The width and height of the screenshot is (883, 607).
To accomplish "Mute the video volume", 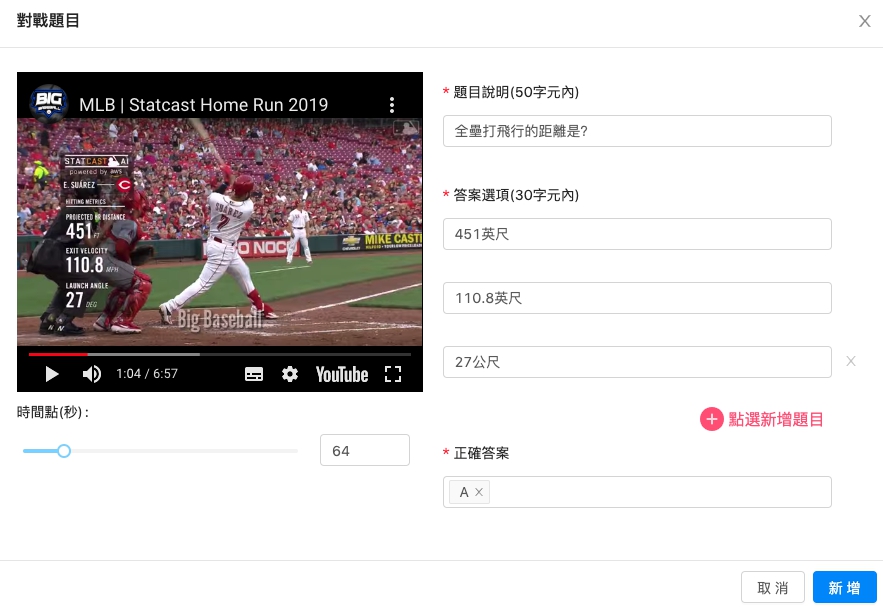I will pyautogui.click(x=92, y=374).
